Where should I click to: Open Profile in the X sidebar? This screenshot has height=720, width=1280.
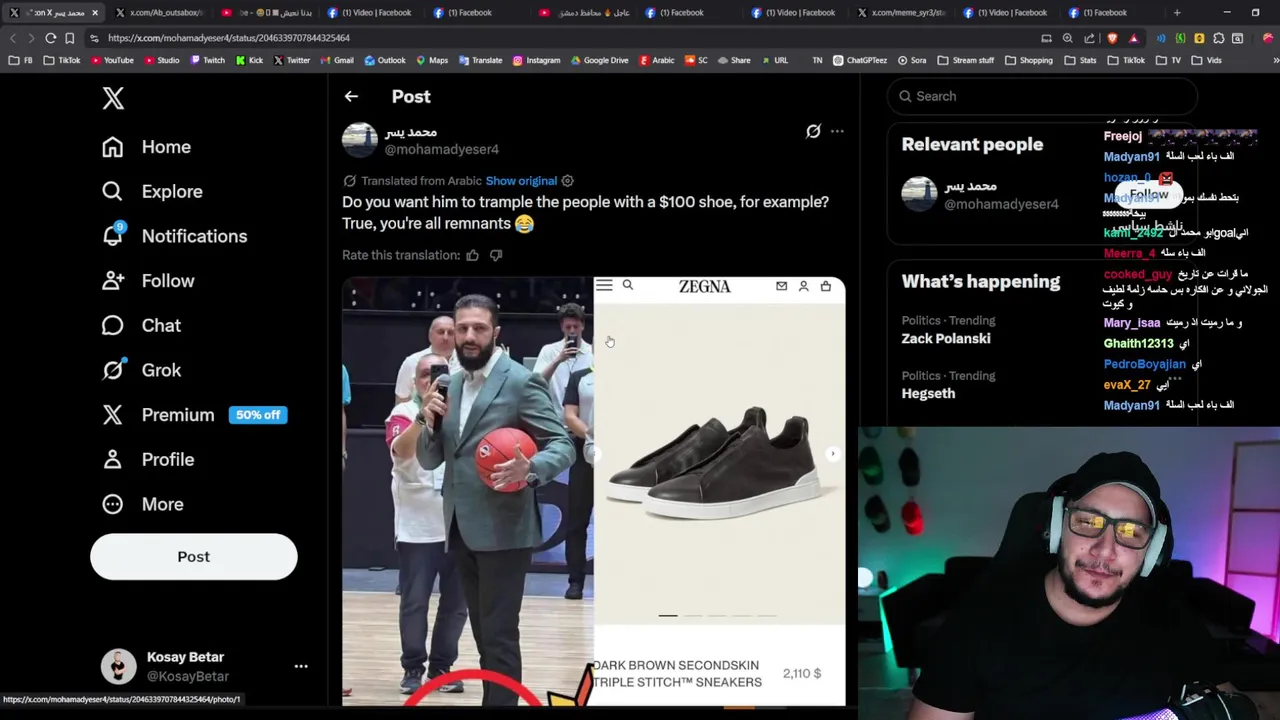point(148,459)
